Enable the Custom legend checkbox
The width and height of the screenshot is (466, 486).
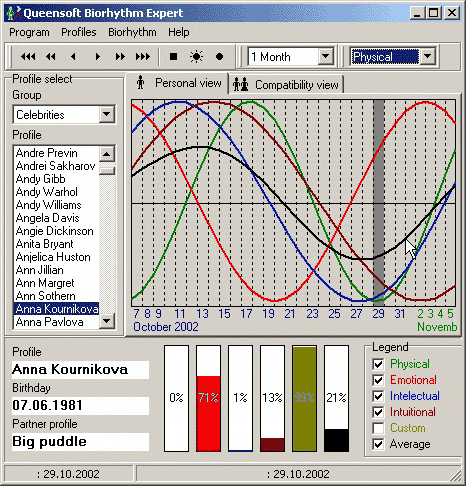coord(378,428)
